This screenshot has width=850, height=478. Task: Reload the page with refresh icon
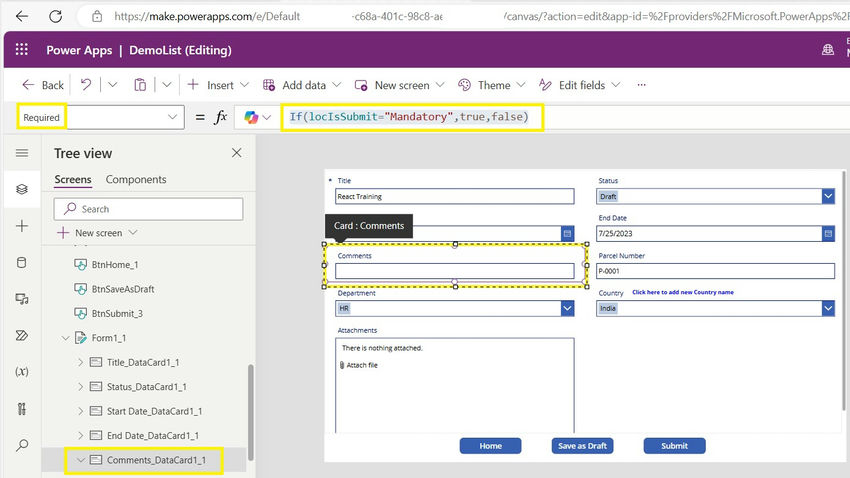(55, 16)
